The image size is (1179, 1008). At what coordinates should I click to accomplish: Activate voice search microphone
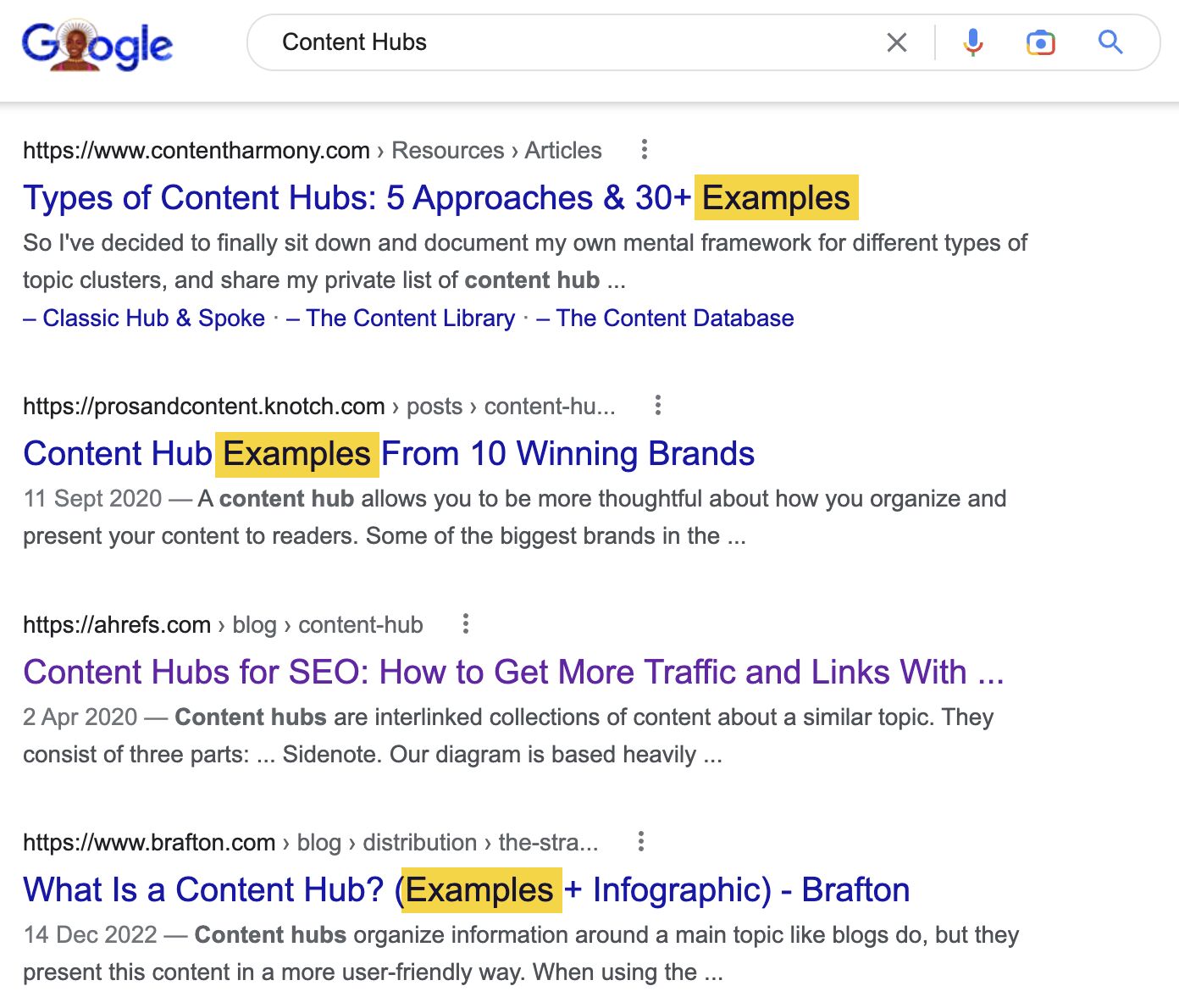[x=972, y=42]
